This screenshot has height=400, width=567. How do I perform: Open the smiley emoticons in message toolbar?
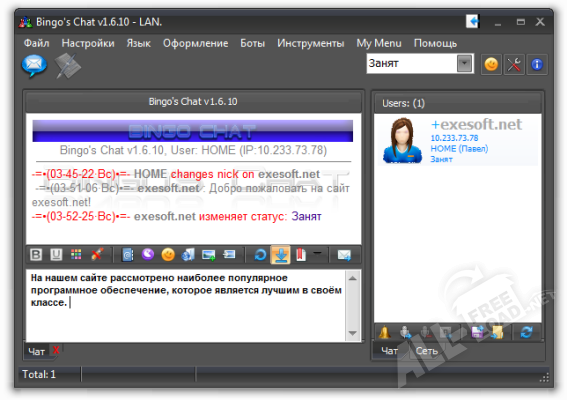pos(168,255)
